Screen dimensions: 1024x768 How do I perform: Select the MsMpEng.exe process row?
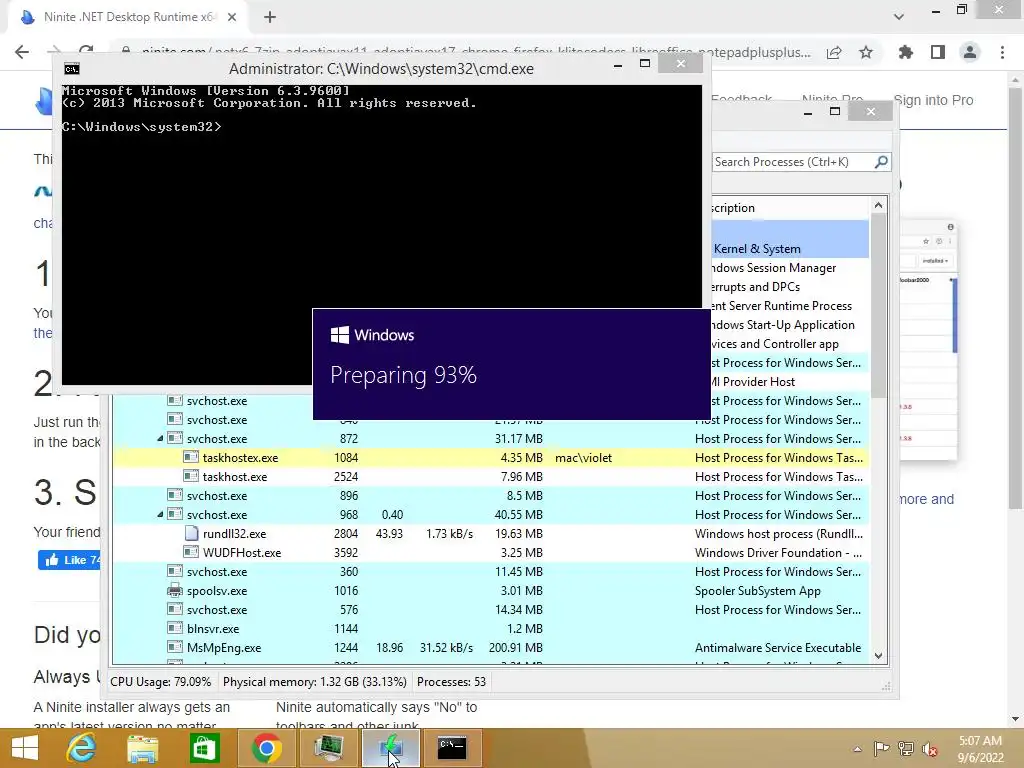click(x=491, y=648)
